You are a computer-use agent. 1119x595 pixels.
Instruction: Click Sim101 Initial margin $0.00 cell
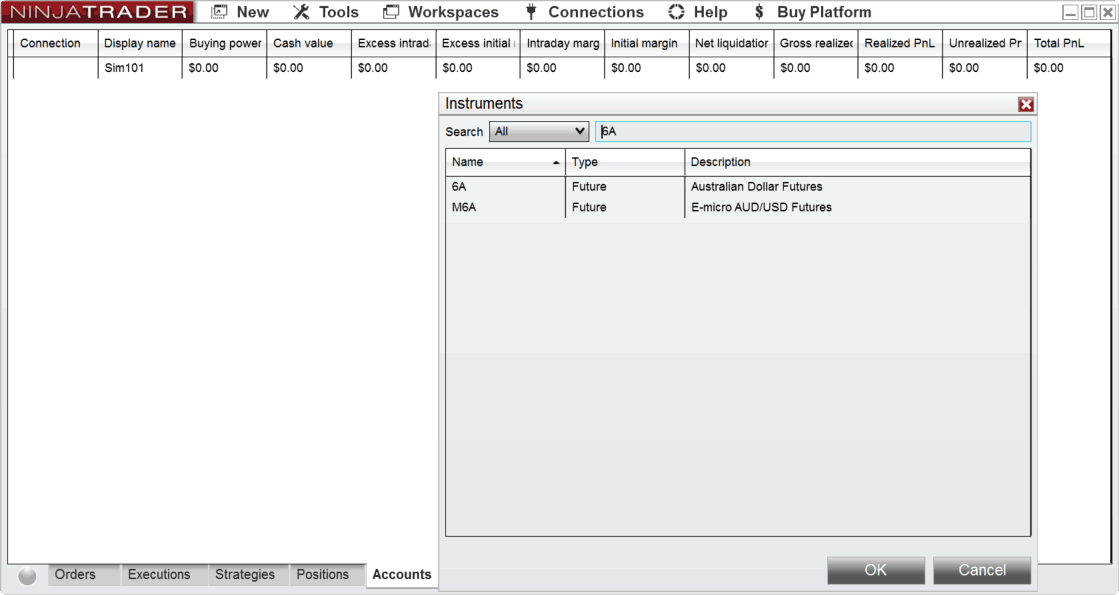pyautogui.click(x=647, y=68)
